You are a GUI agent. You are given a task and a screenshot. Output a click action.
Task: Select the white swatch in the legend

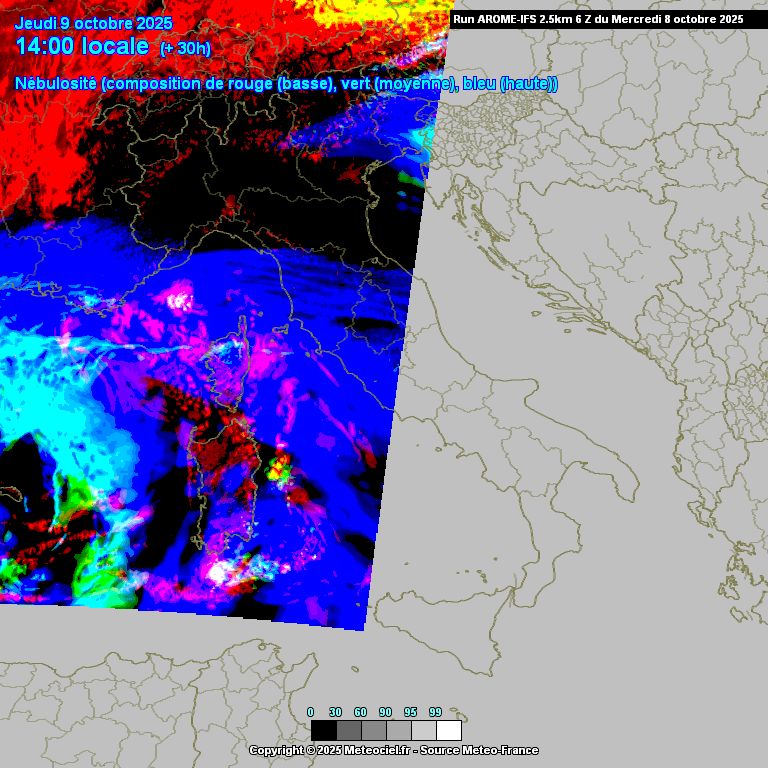pos(449,730)
